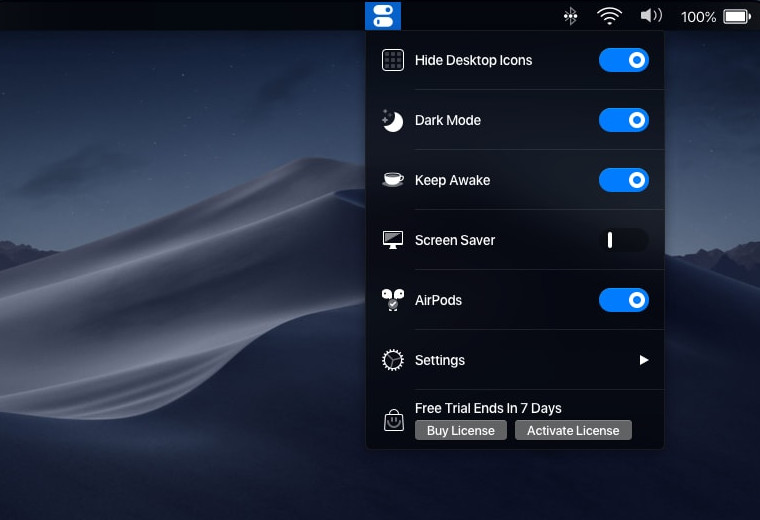Enable the Screen Saver toggle

(624, 240)
